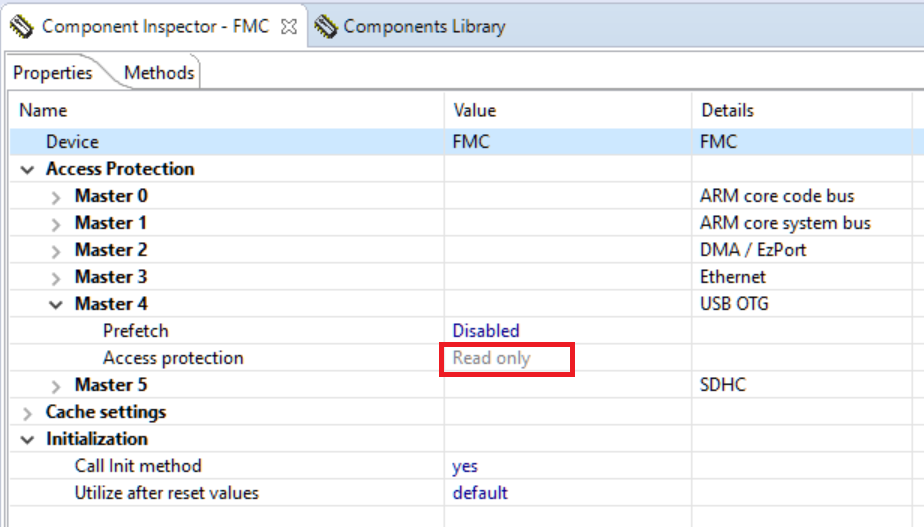Select the Device property row
Image resolution: width=924 pixels, height=527 pixels.
[x=72, y=142]
